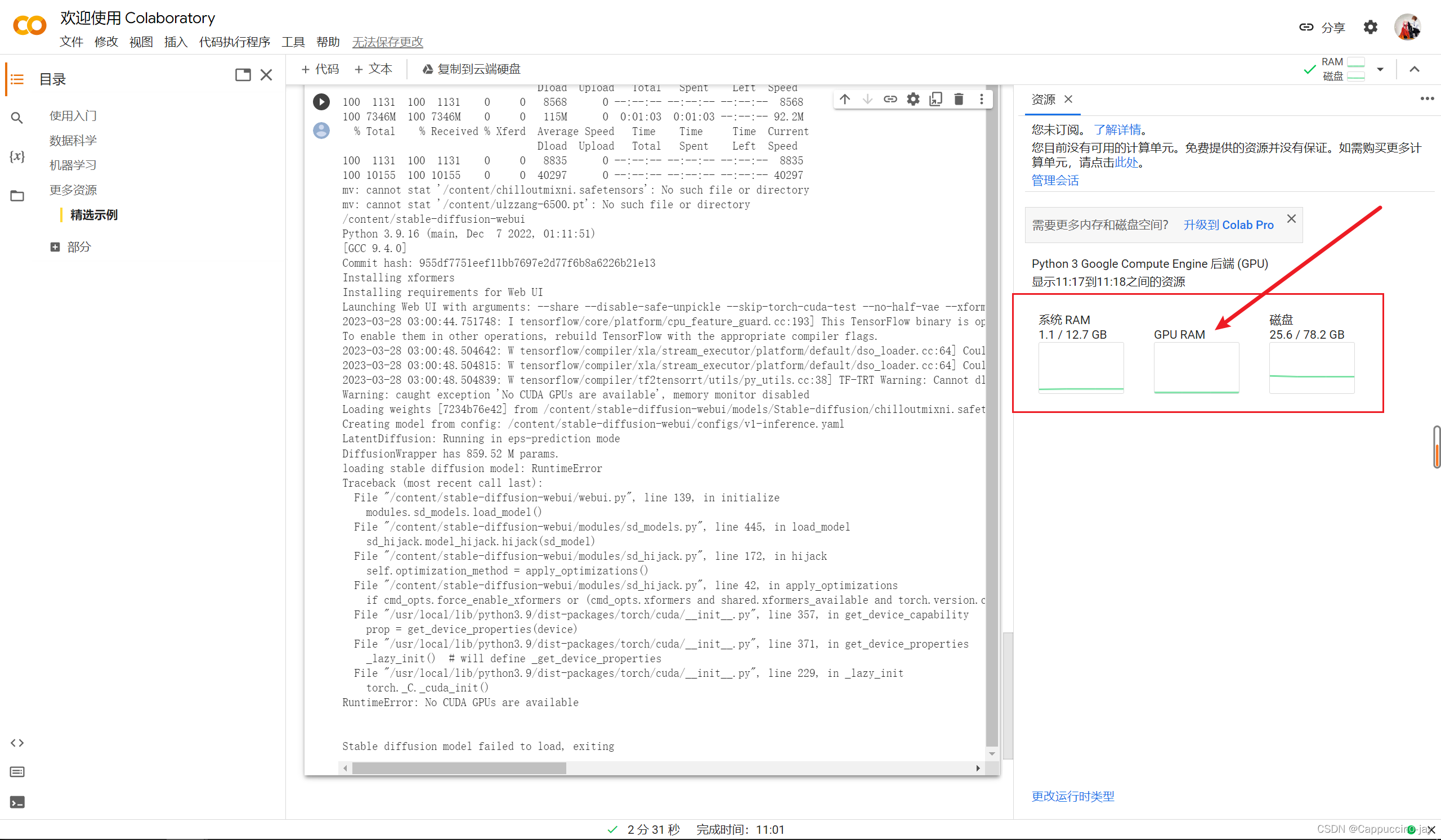Move cell down with arrow icon
The image size is (1441, 840).
pyautogui.click(x=867, y=99)
